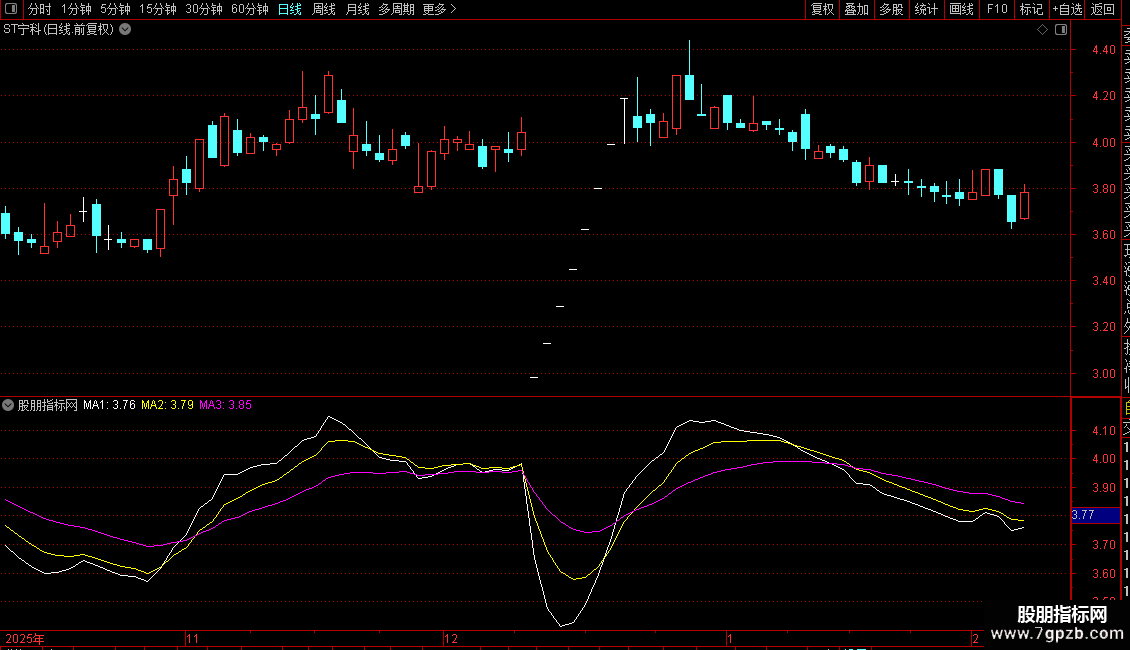Open the 叠加 overlay tool

click(856, 9)
